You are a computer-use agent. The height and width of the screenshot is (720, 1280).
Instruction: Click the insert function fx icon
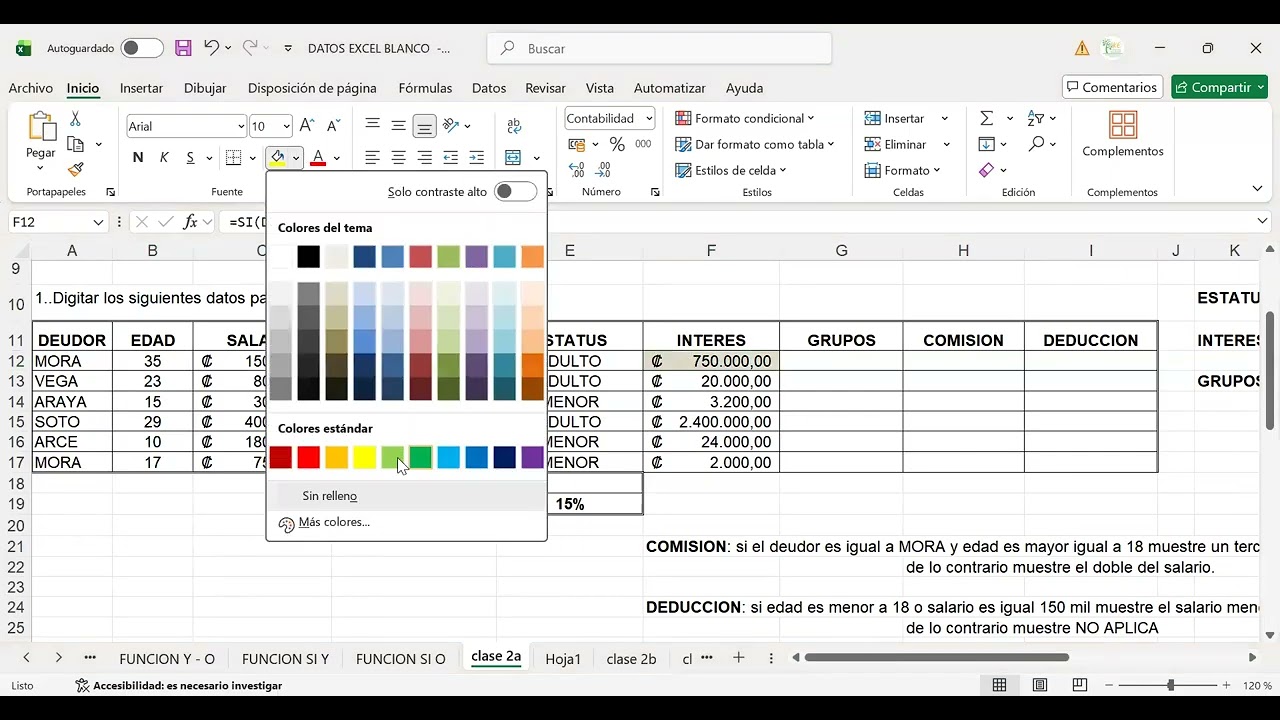click(x=190, y=222)
